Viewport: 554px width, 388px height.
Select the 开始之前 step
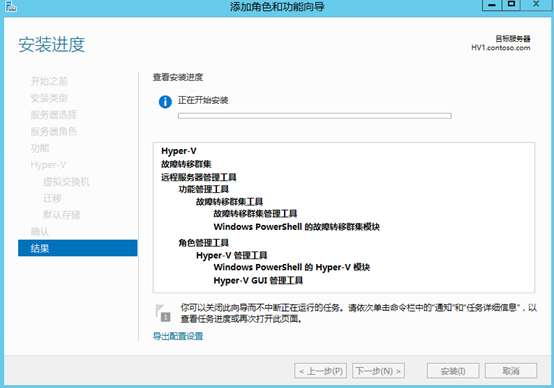(49, 81)
